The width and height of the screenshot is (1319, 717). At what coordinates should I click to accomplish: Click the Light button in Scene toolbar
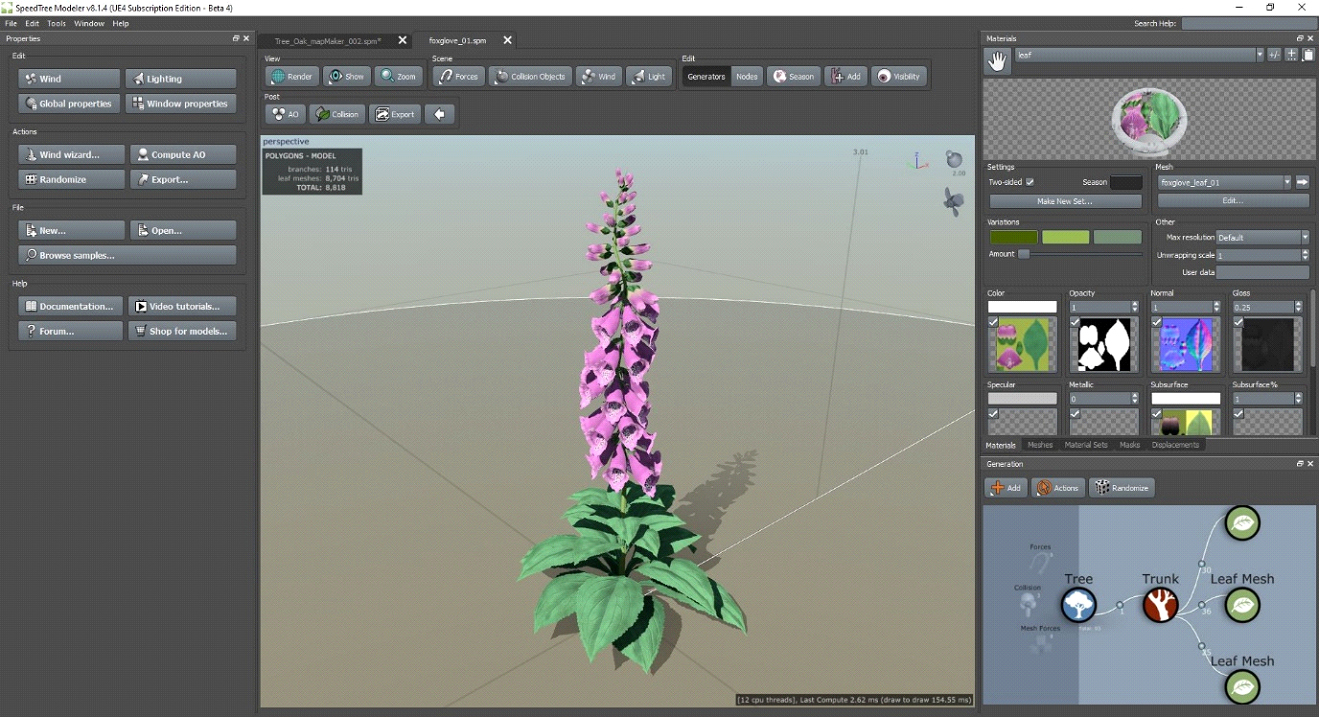click(x=648, y=76)
